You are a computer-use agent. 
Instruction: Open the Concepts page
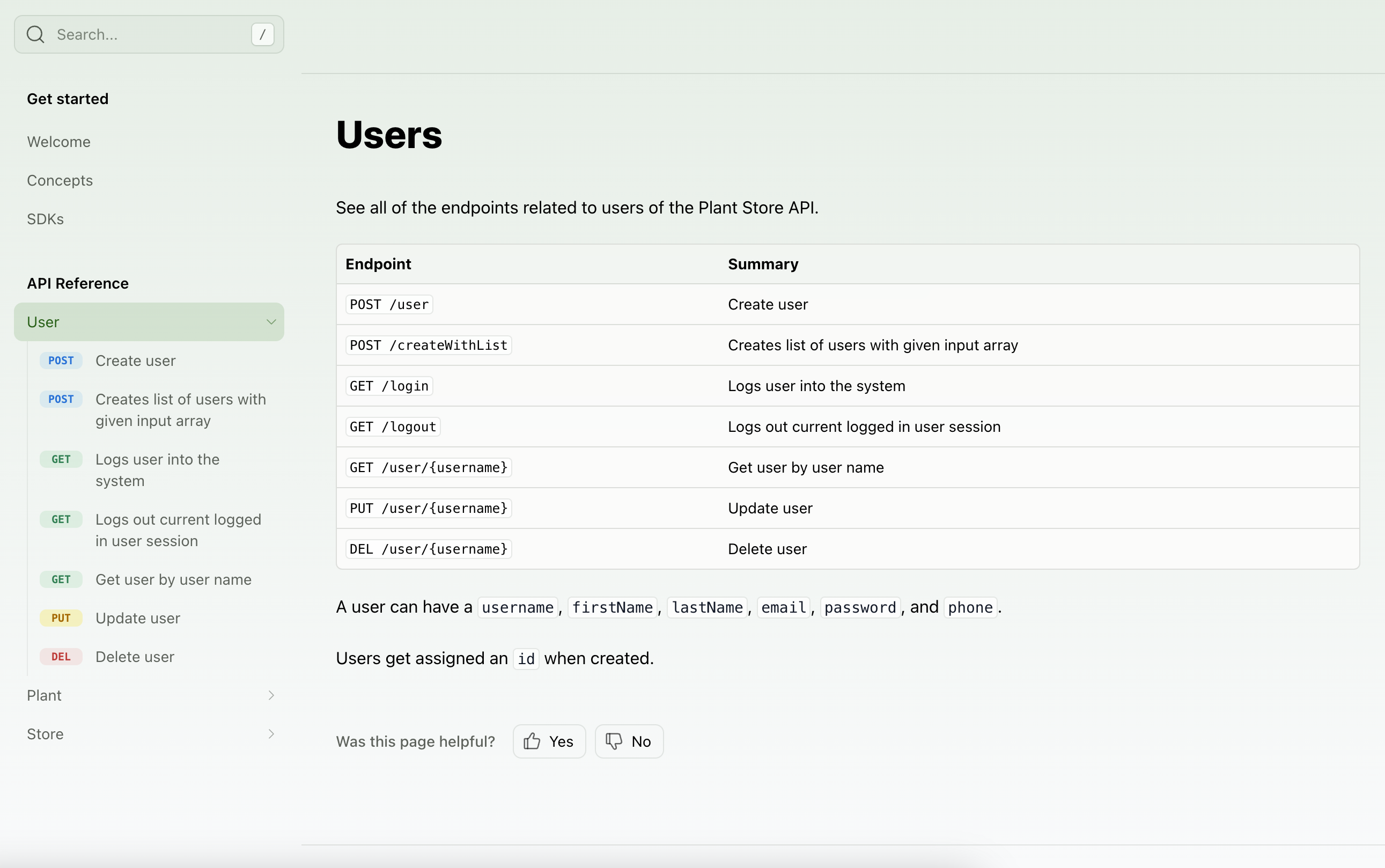pyautogui.click(x=60, y=180)
